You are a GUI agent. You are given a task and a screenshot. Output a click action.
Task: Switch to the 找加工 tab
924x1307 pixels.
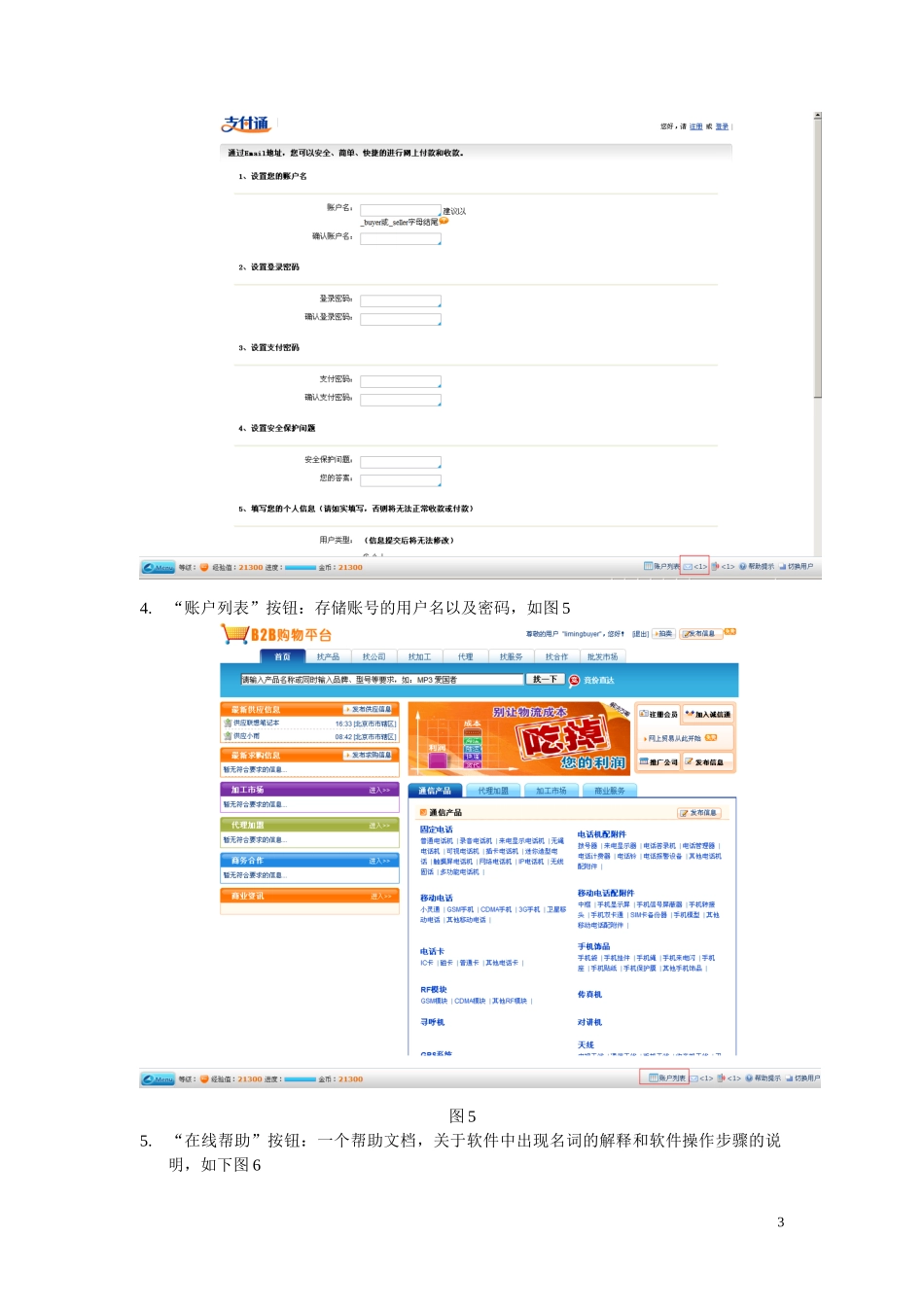419,656
